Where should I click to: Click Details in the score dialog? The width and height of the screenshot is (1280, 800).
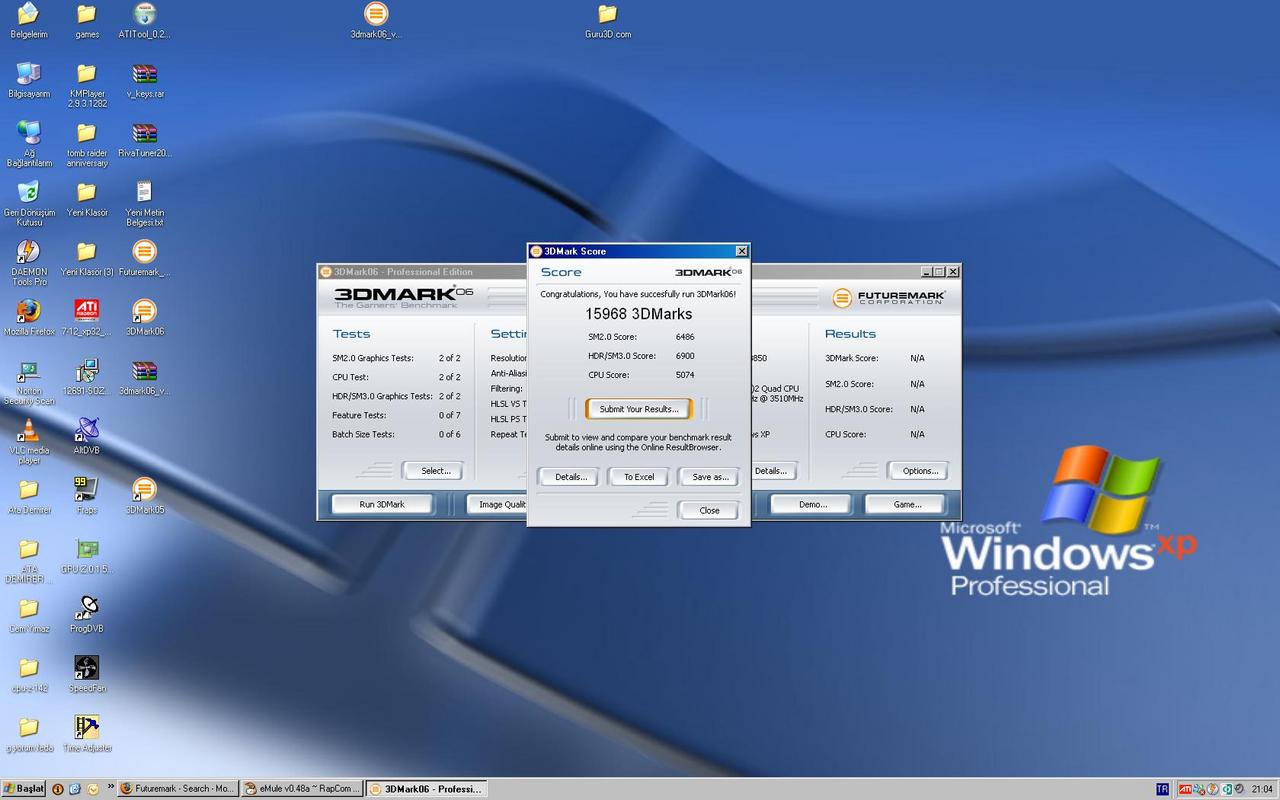point(569,477)
